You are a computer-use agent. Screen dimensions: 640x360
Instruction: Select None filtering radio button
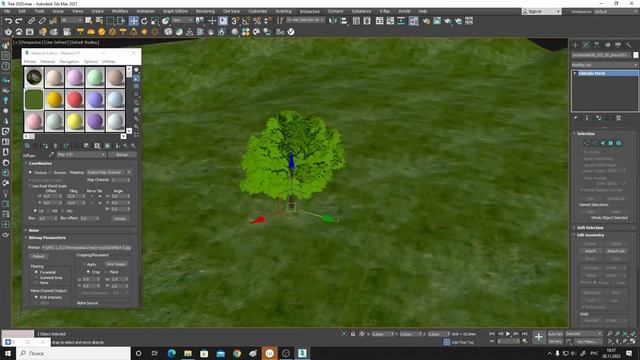tap(36, 282)
